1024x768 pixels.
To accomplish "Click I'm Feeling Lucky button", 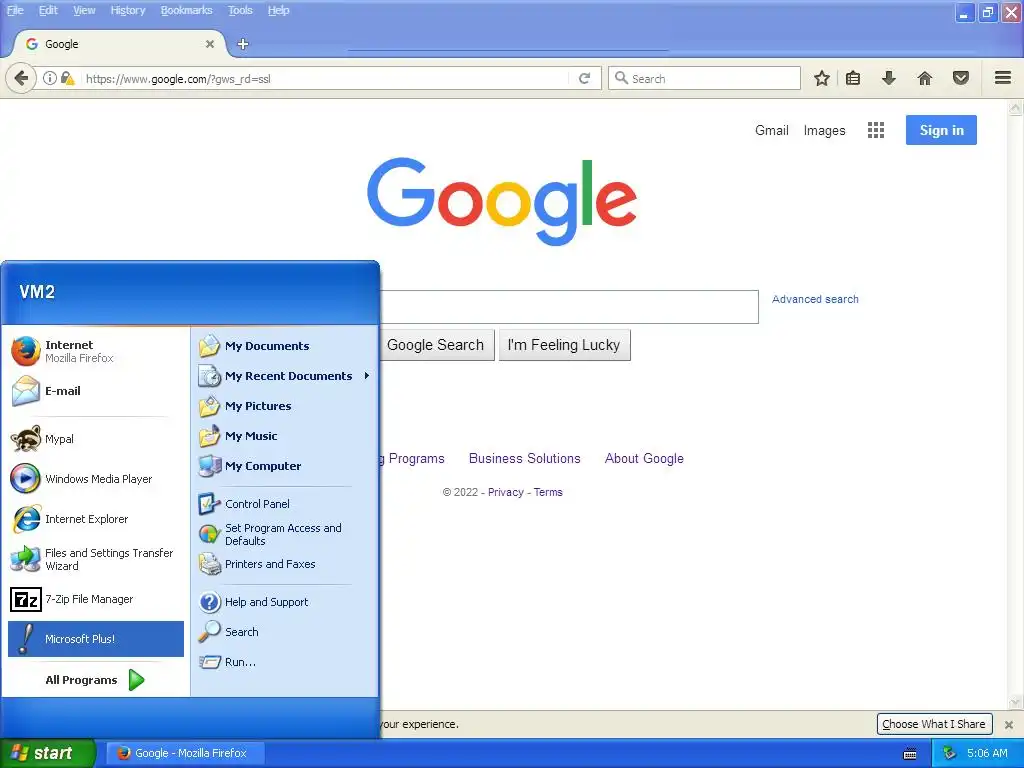I will 564,345.
